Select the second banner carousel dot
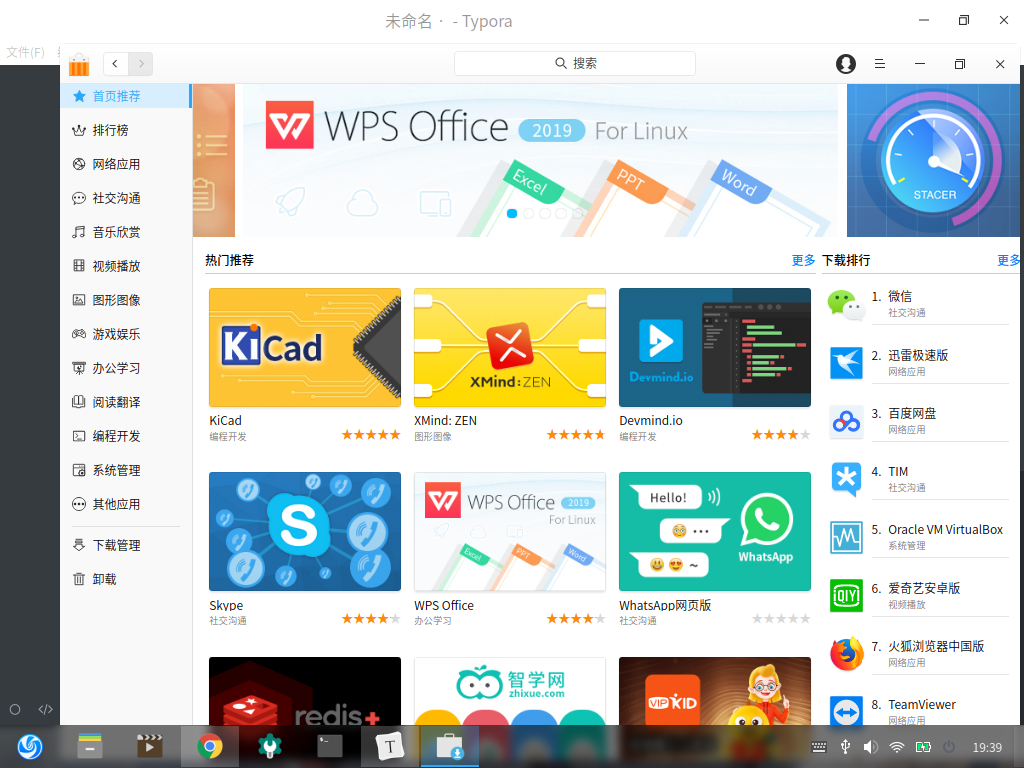 click(528, 213)
